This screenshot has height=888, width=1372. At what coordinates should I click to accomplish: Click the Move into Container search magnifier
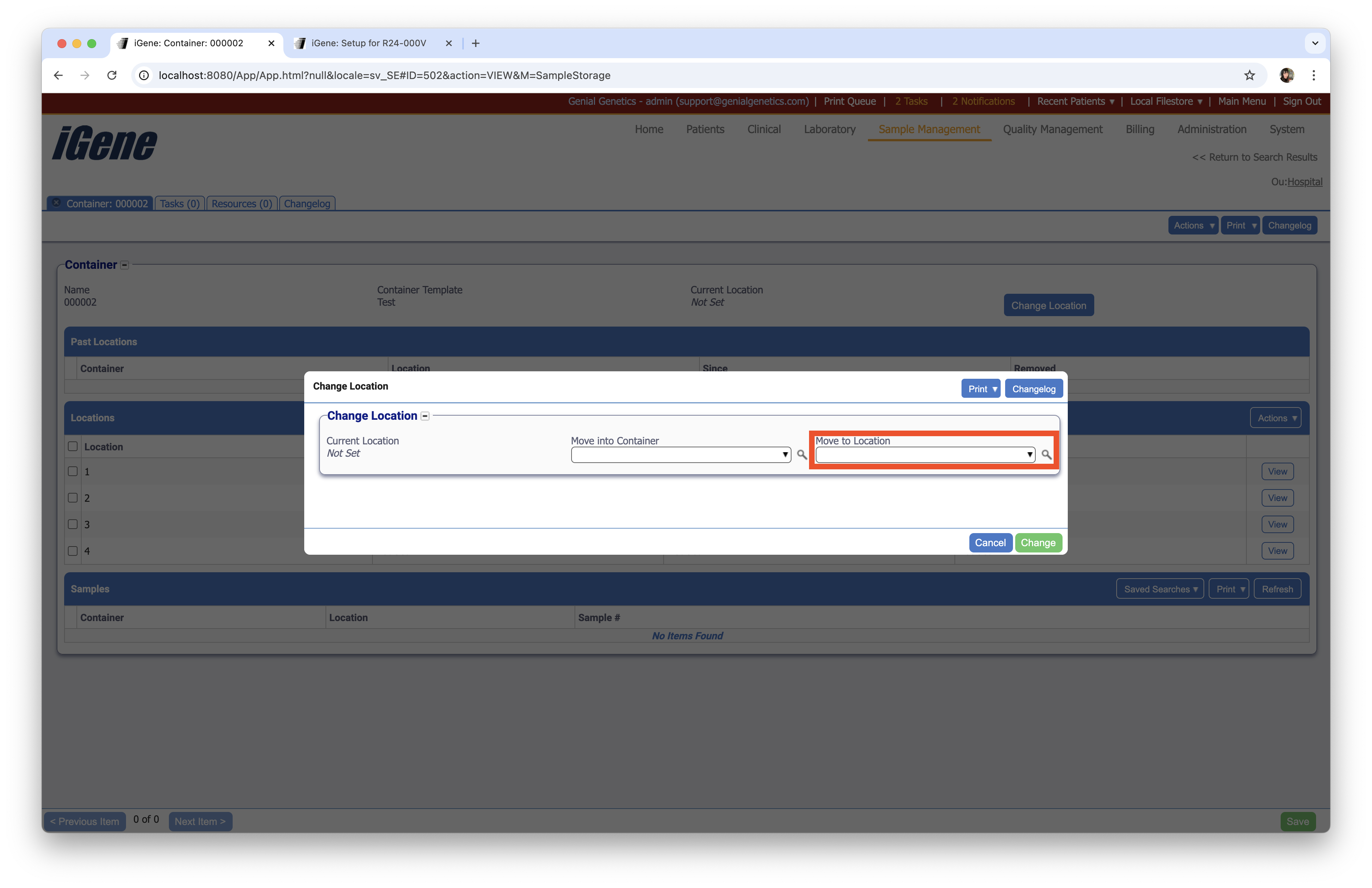[801, 455]
